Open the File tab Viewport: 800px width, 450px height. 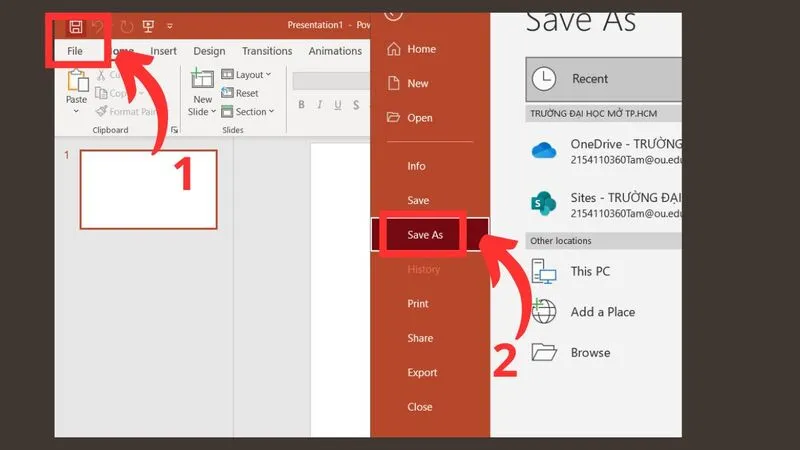[74, 51]
